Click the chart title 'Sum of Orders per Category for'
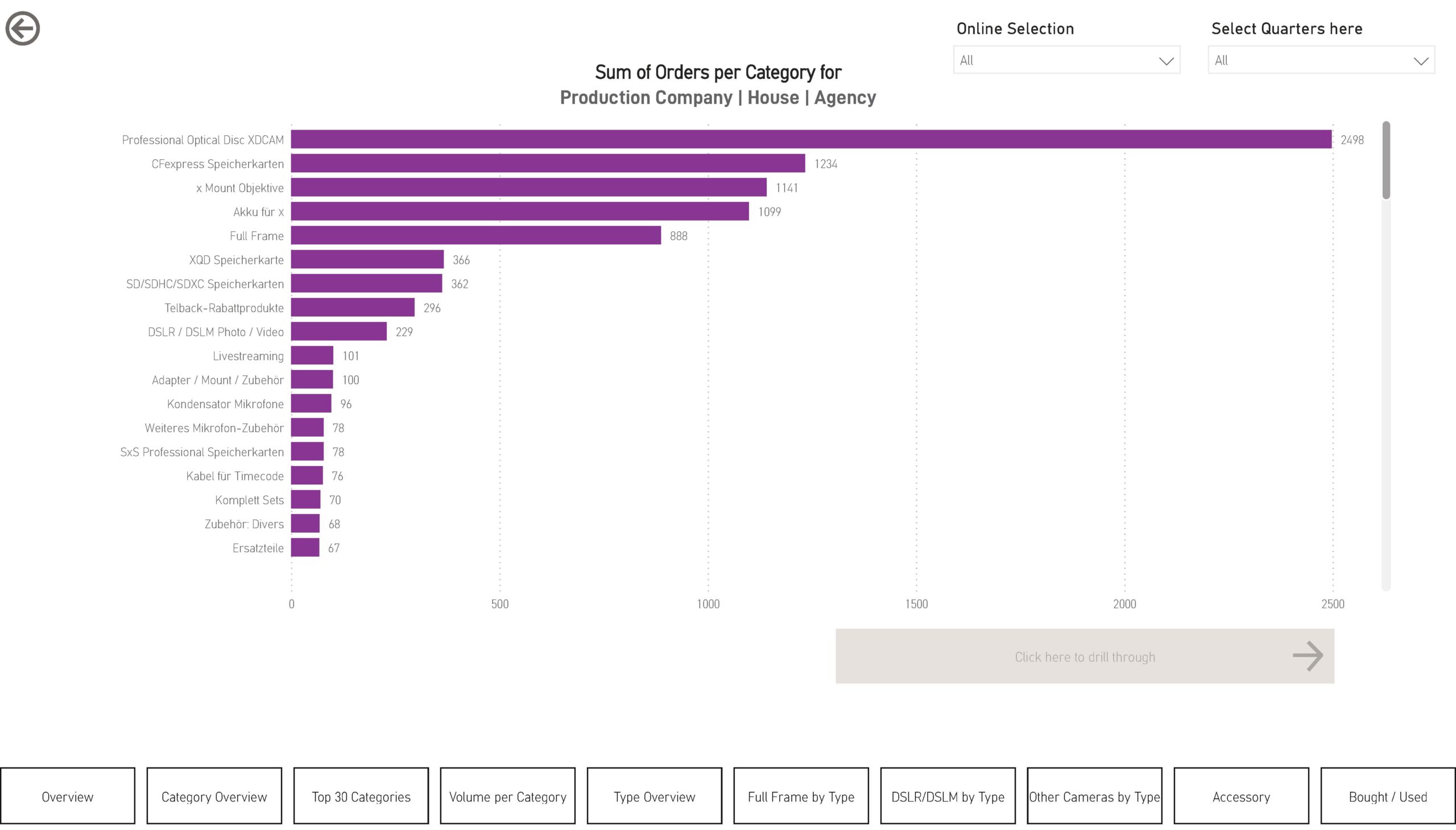 [x=718, y=72]
